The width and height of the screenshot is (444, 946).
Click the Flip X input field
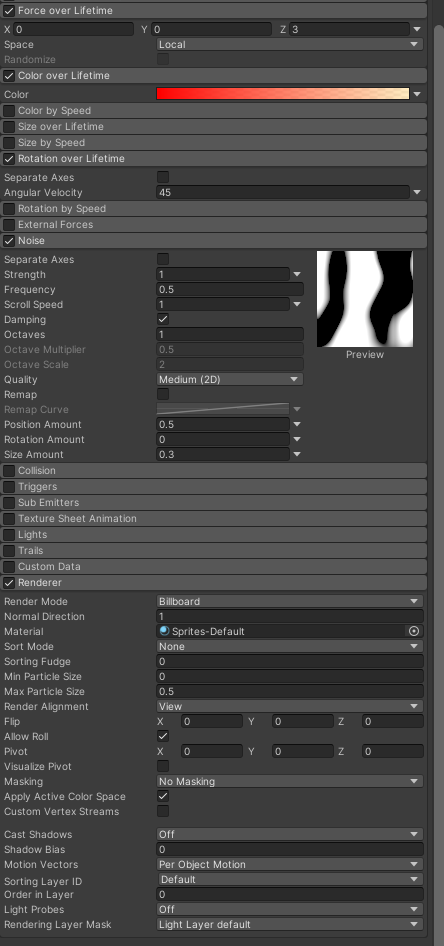[x=212, y=722]
